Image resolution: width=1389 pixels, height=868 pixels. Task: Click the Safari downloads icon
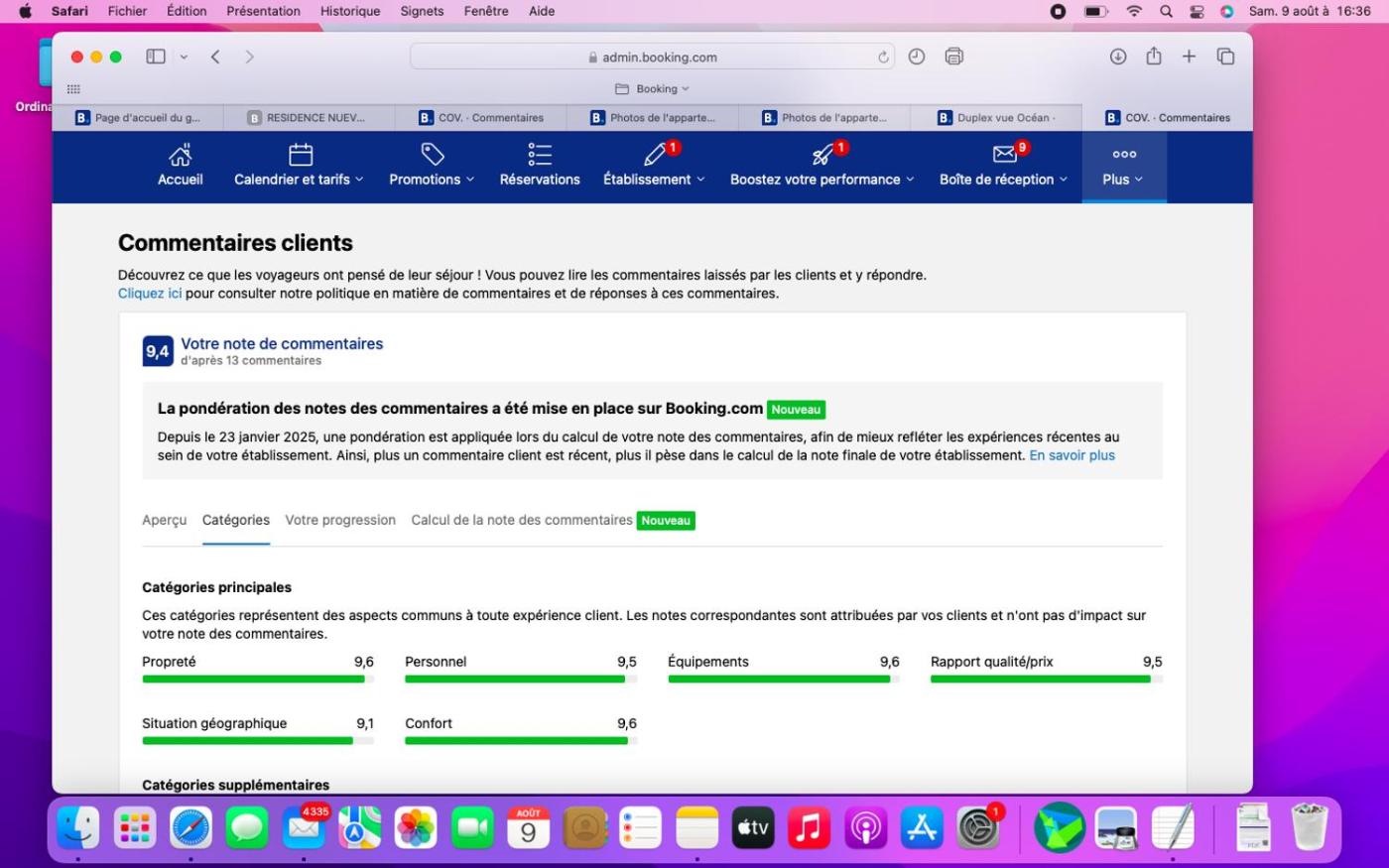(1117, 57)
